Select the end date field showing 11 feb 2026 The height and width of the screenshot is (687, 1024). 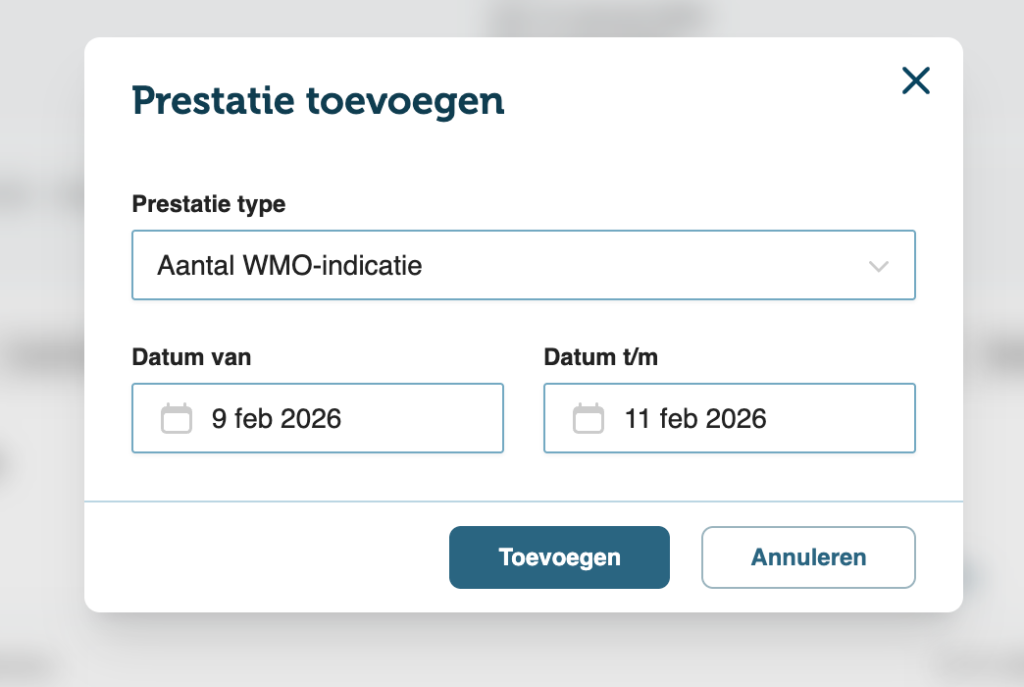[729, 418]
